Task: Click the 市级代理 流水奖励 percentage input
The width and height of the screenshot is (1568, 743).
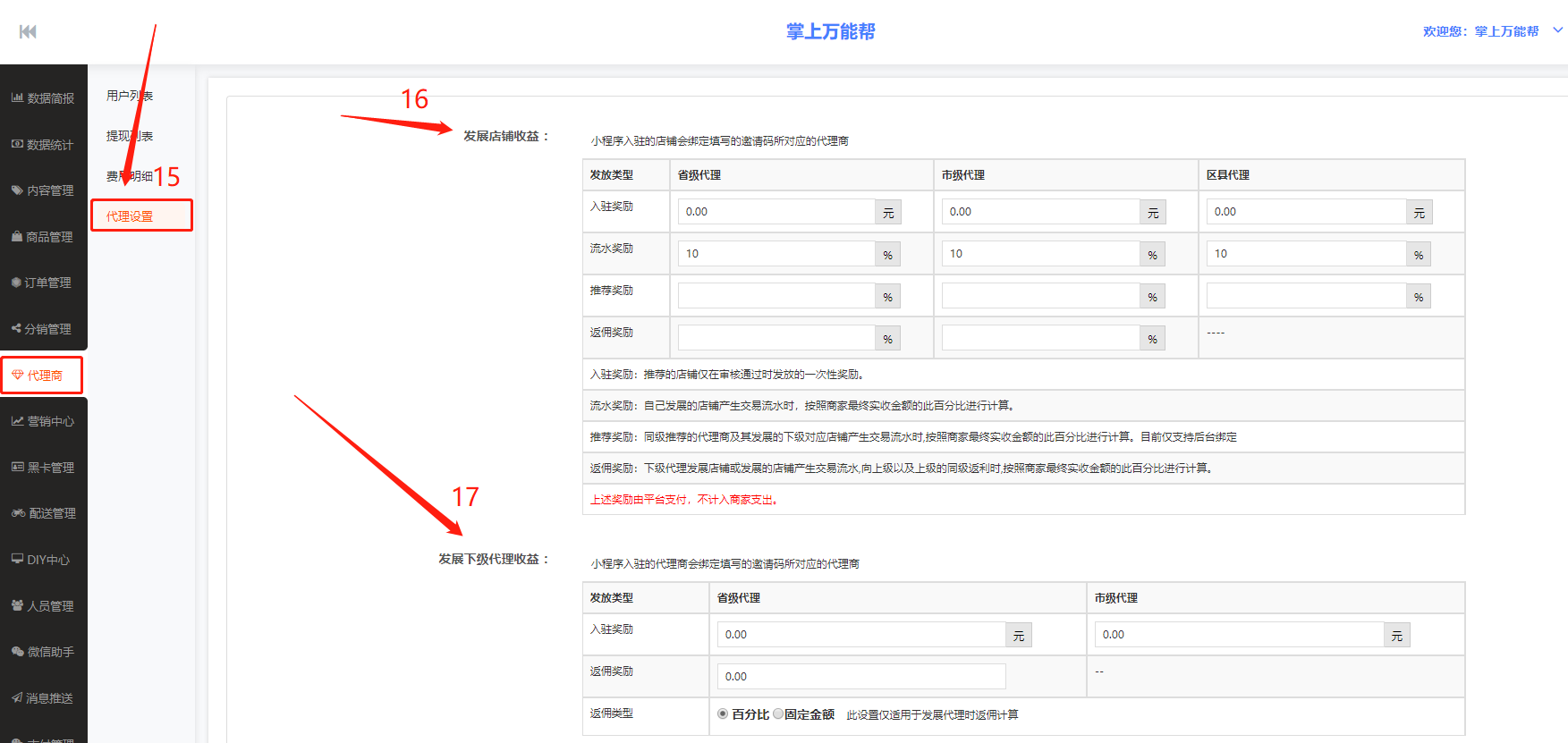Action: point(1039,254)
